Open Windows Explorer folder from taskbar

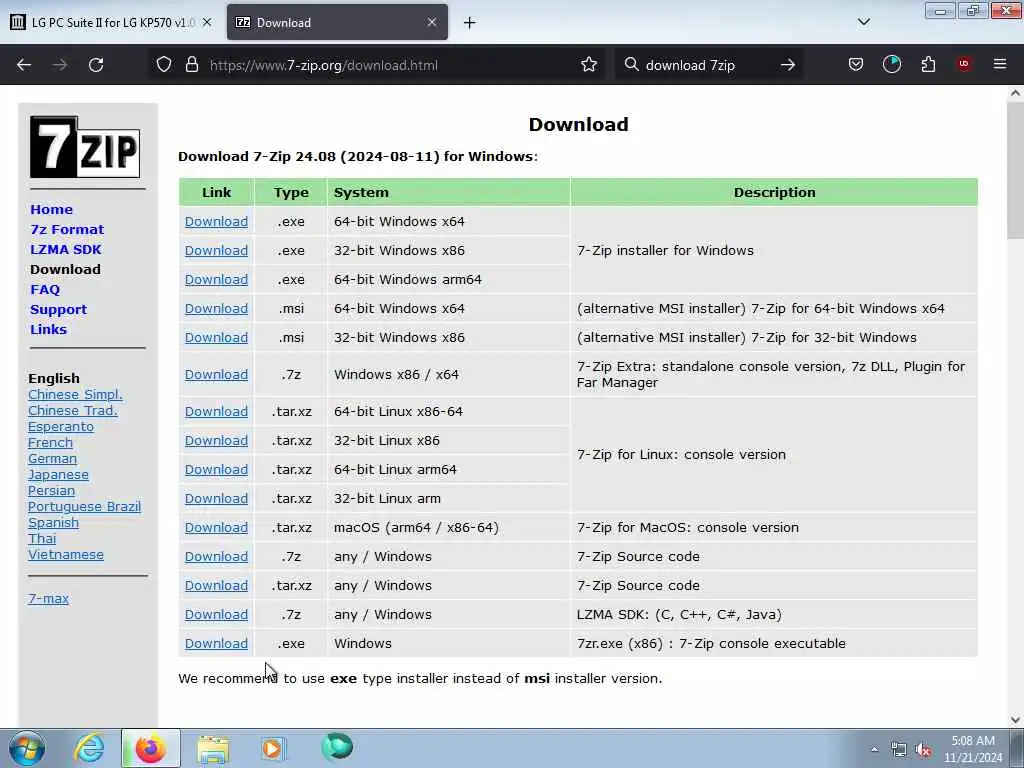pos(213,749)
